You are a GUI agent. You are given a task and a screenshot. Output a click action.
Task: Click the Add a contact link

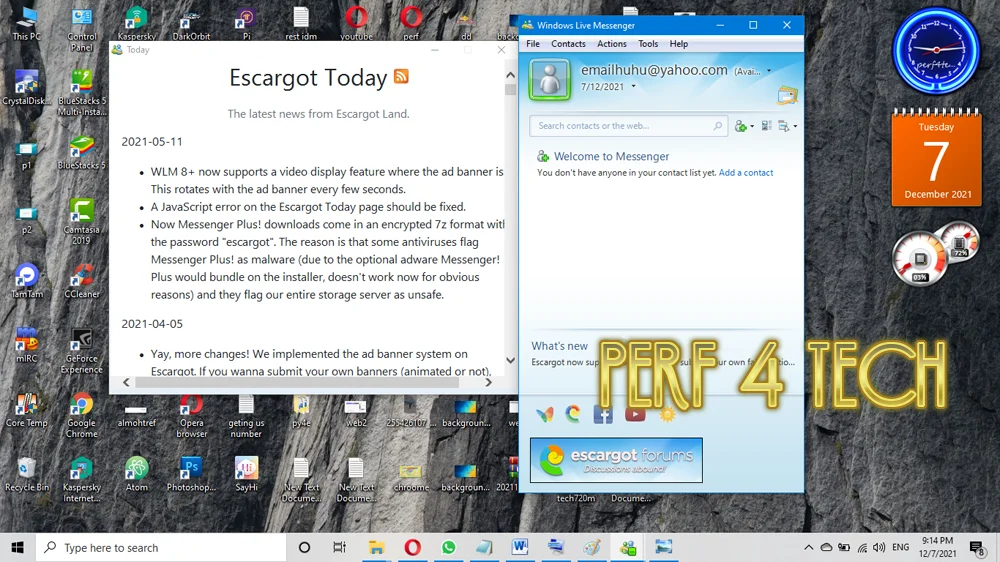coord(746,172)
